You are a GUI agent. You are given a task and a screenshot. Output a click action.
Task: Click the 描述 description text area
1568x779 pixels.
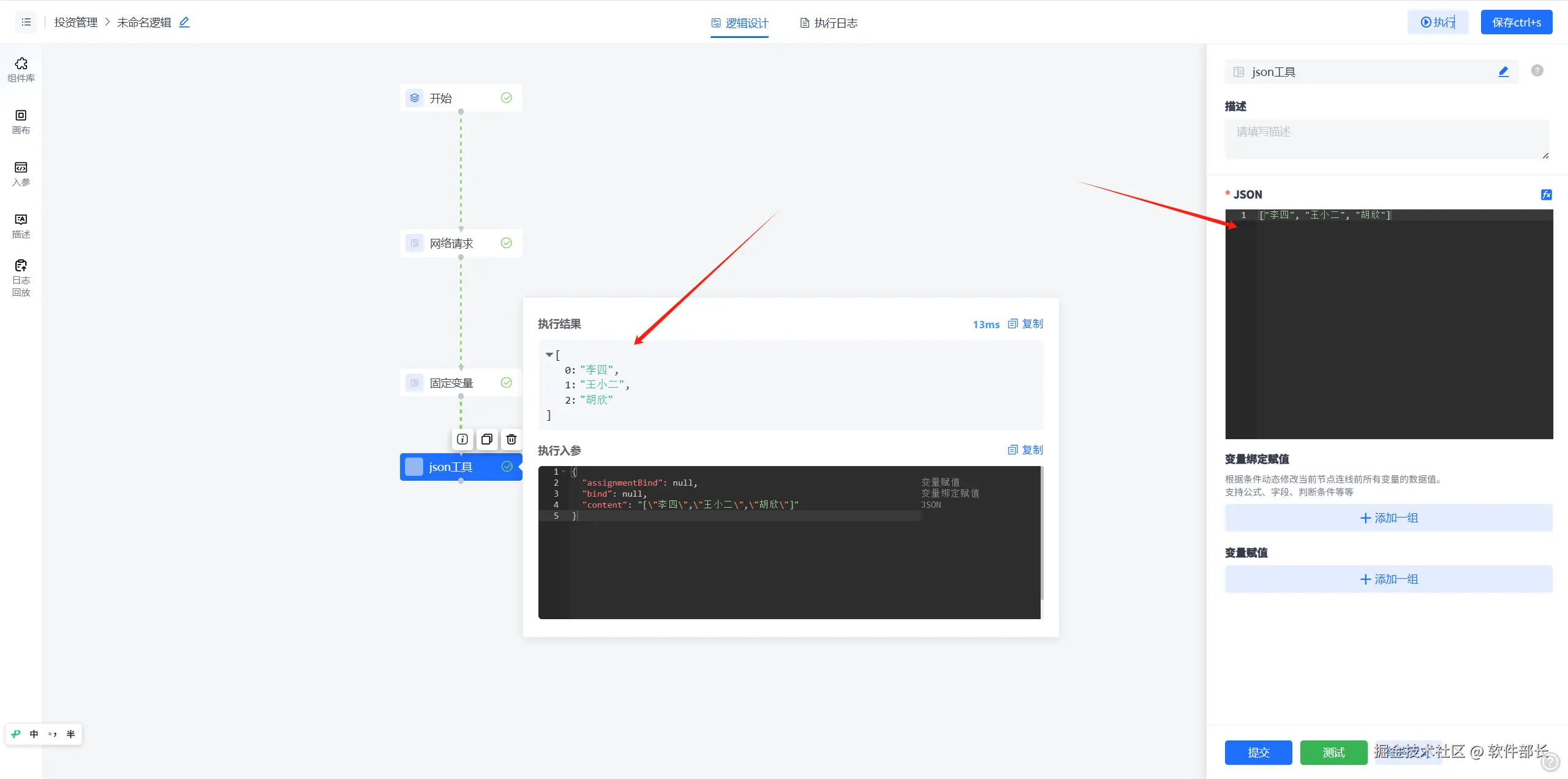1387,139
